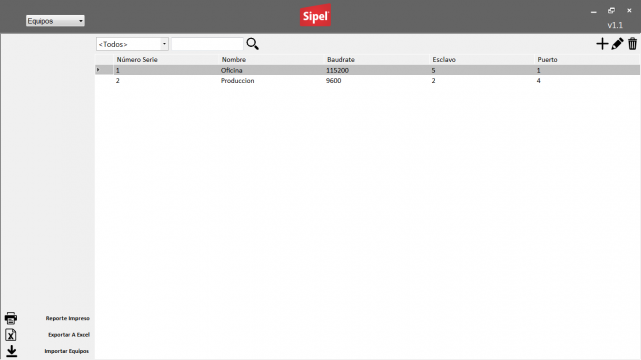Sort by Baudrate column header
The width and height of the screenshot is (641, 360).
(341, 60)
